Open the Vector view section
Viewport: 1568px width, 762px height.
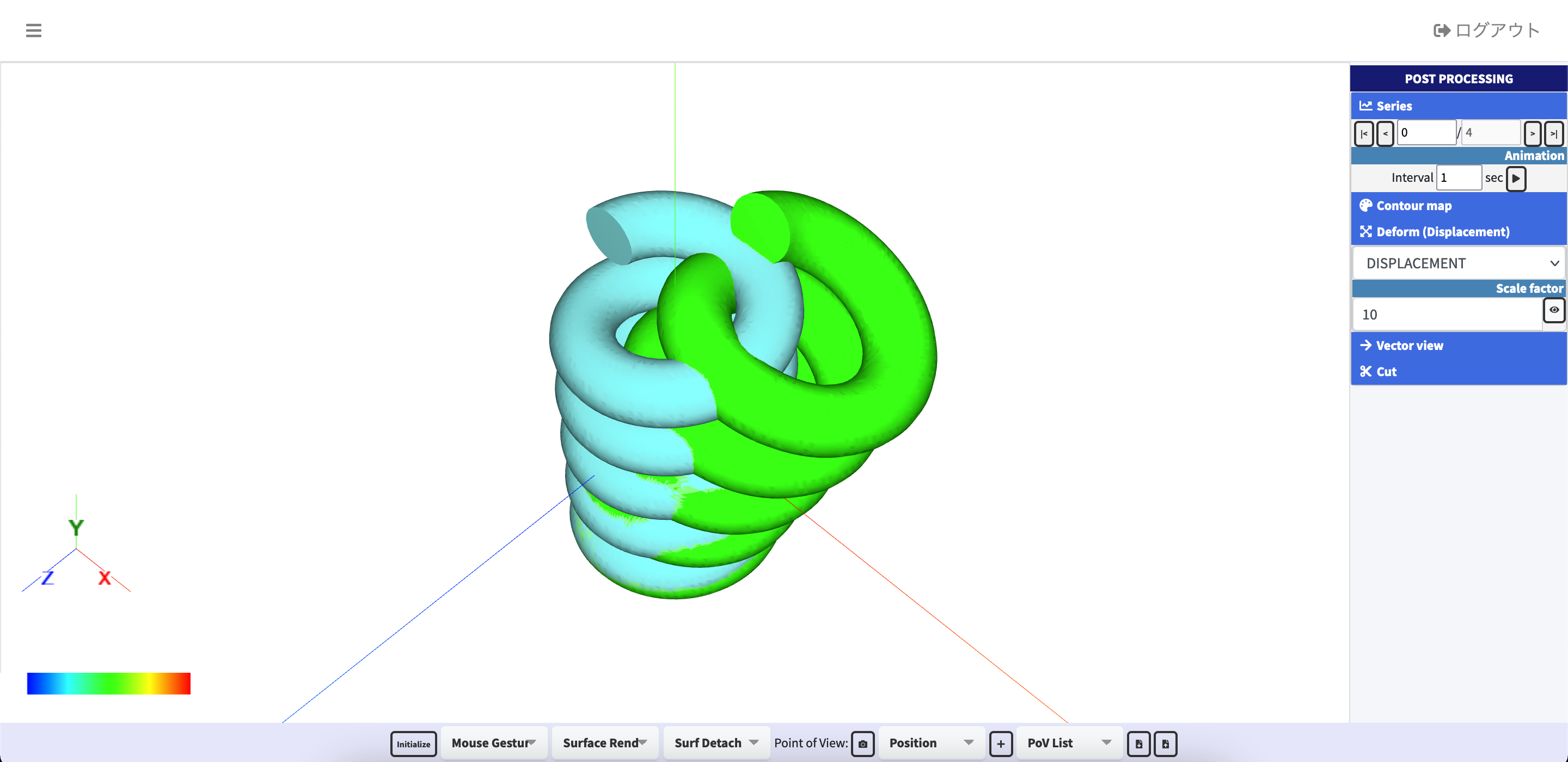click(x=1459, y=346)
